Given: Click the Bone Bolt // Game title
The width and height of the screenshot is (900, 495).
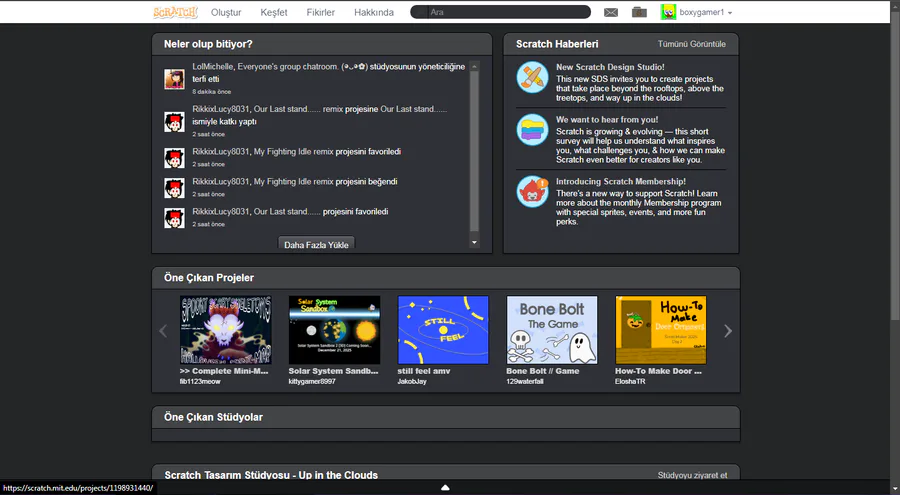Looking at the screenshot, I should [x=542, y=371].
